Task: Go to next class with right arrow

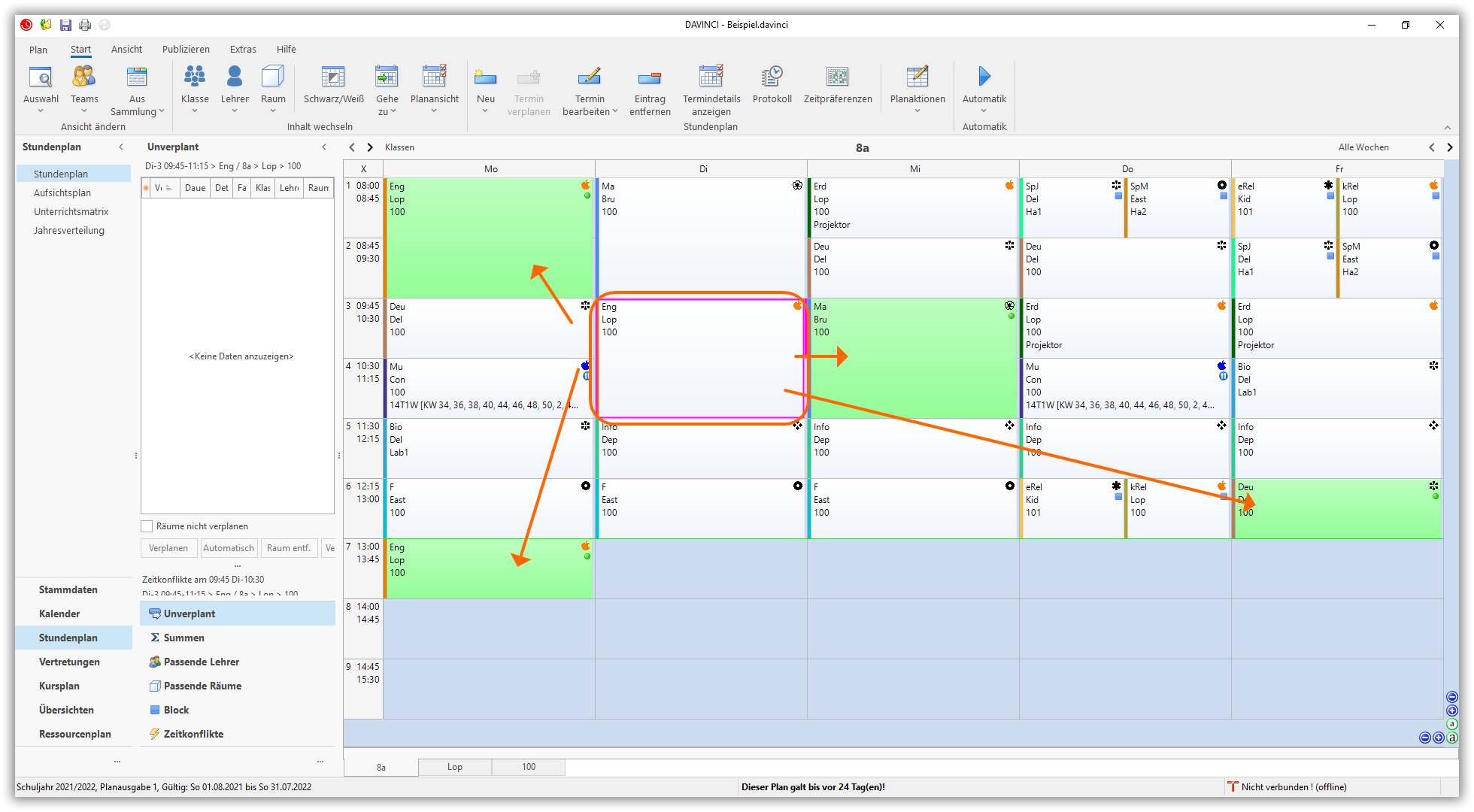Action: coord(369,147)
